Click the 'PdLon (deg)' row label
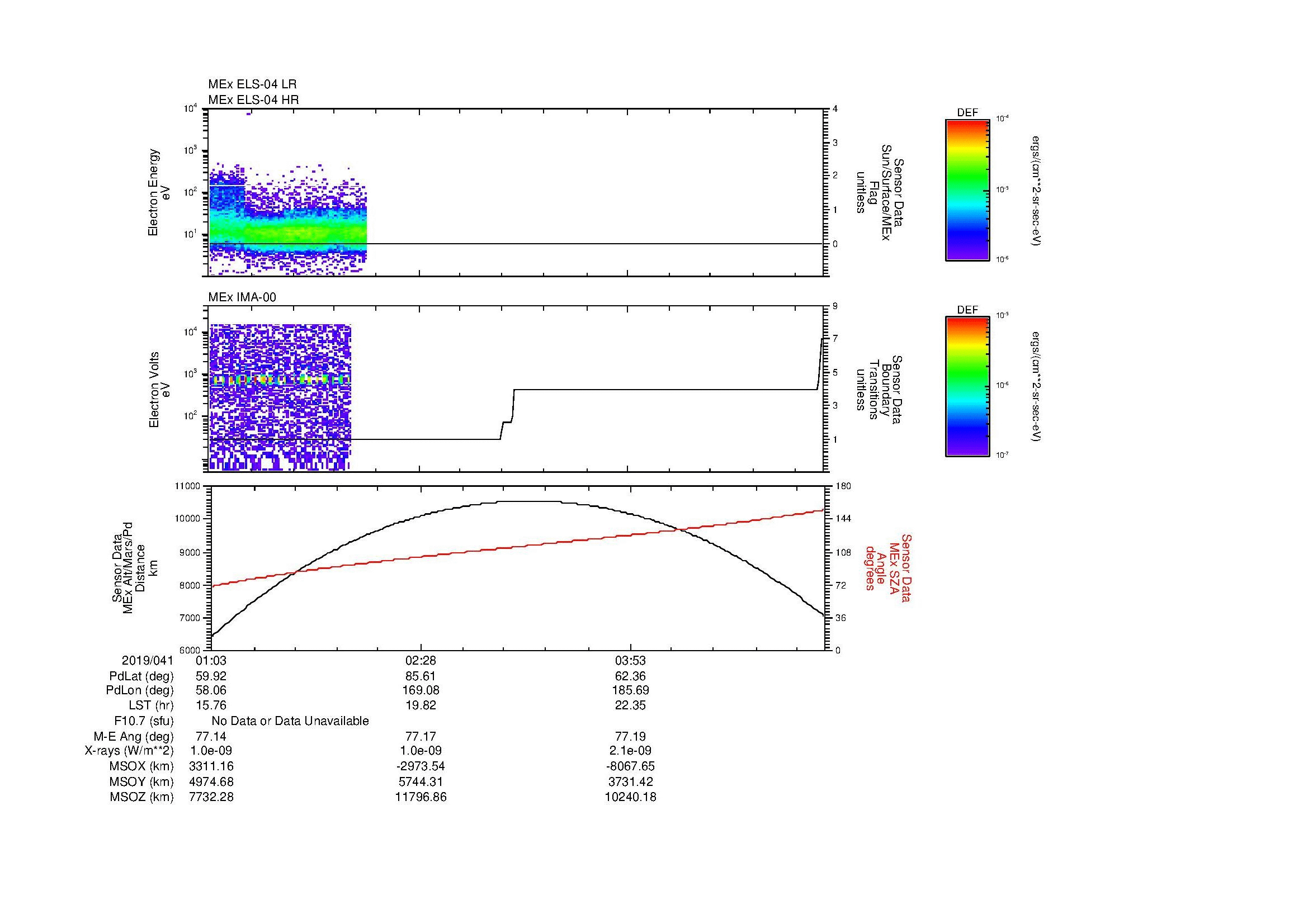1308x924 pixels. (x=140, y=690)
